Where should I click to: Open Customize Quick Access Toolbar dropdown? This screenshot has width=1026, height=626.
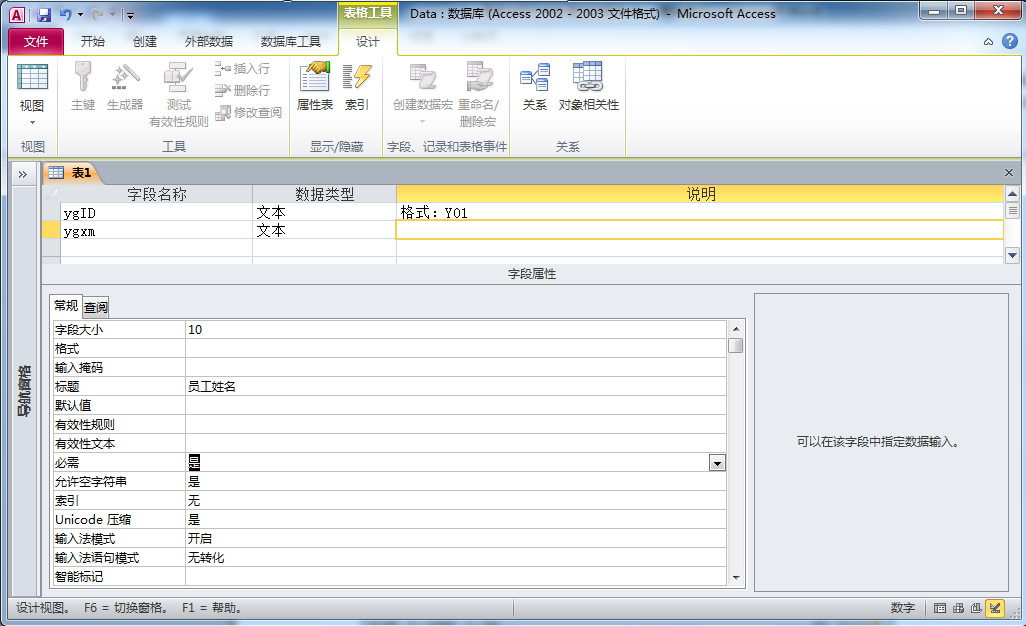pyautogui.click(x=130, y=15)
